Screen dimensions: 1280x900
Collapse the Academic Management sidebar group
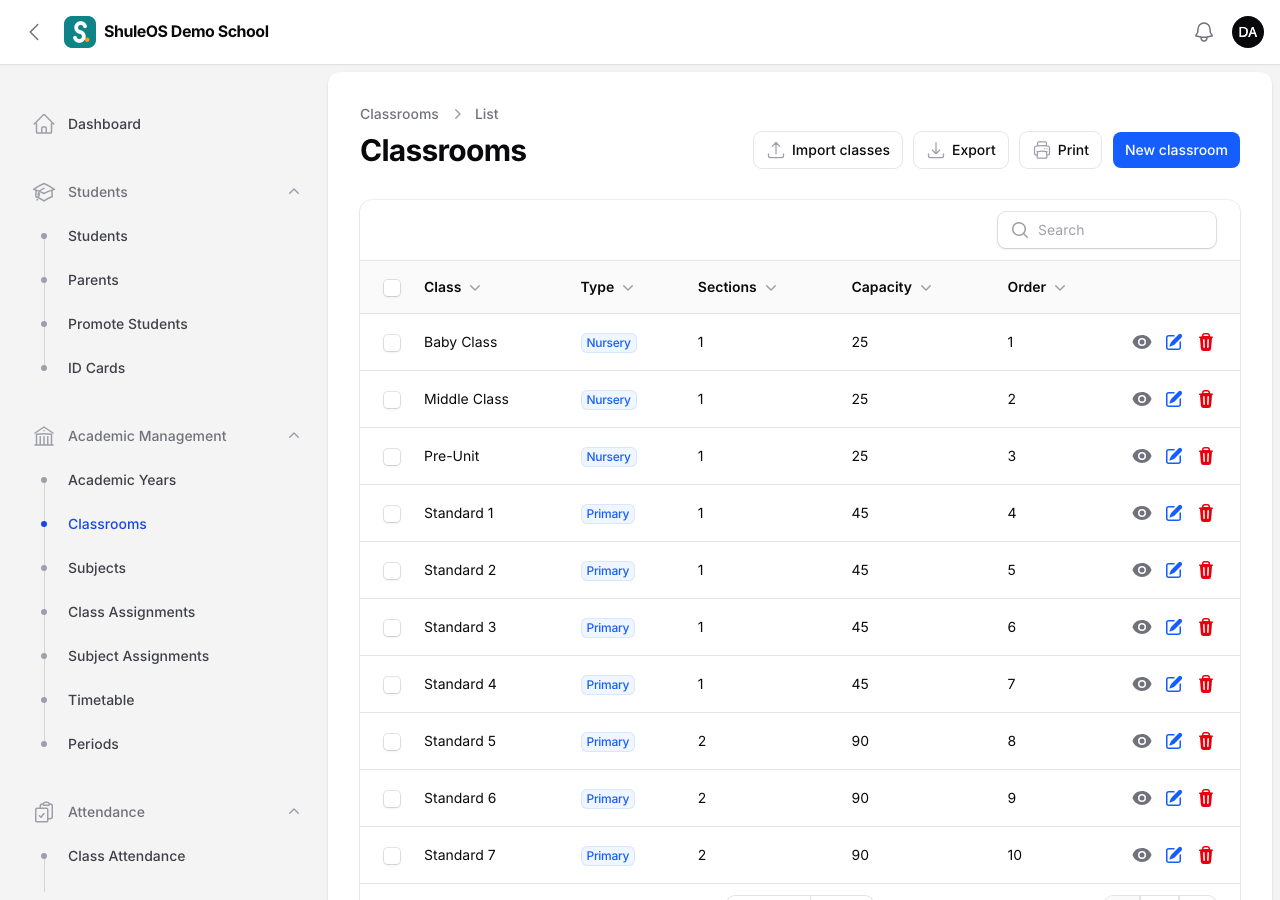[x=294, y=436]
